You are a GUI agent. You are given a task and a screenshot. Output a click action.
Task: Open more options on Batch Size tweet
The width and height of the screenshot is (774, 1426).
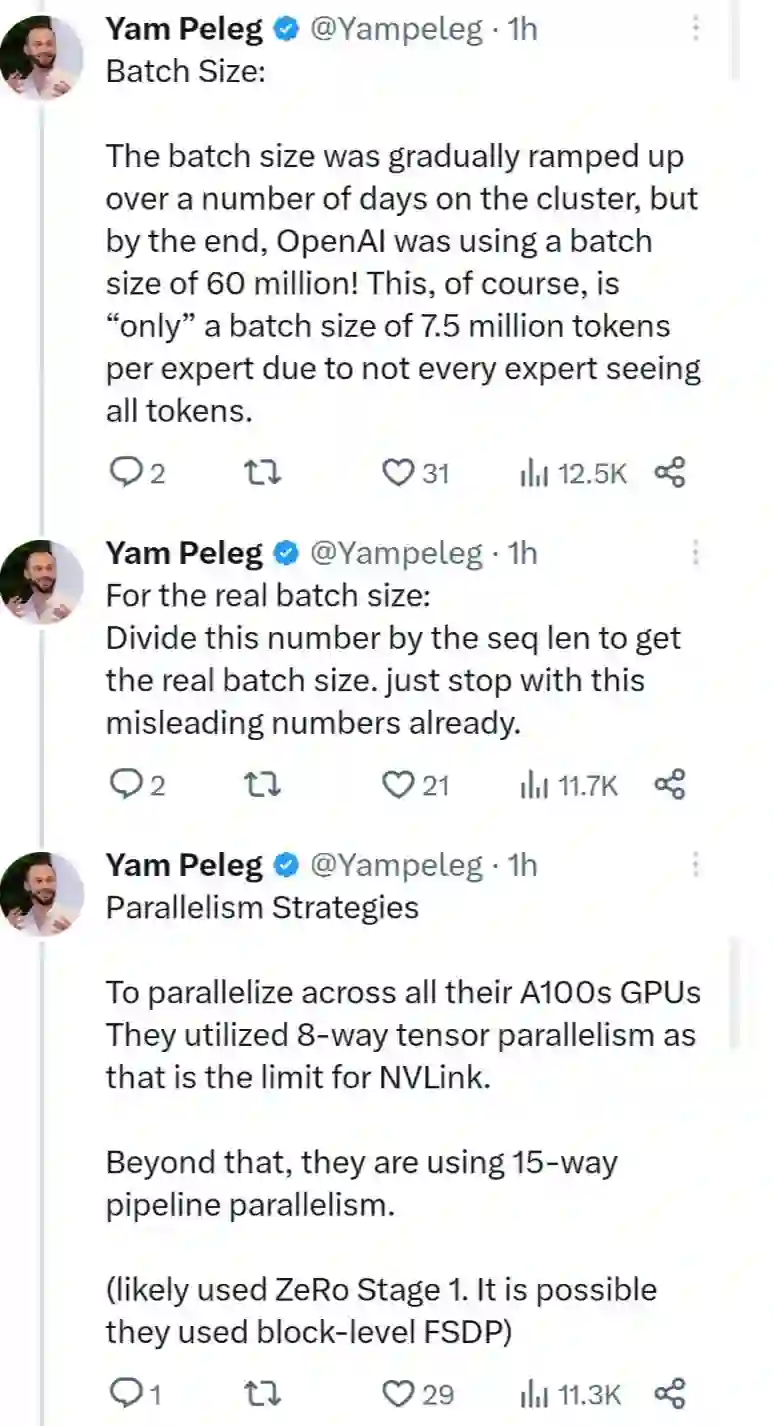point(695,30)
